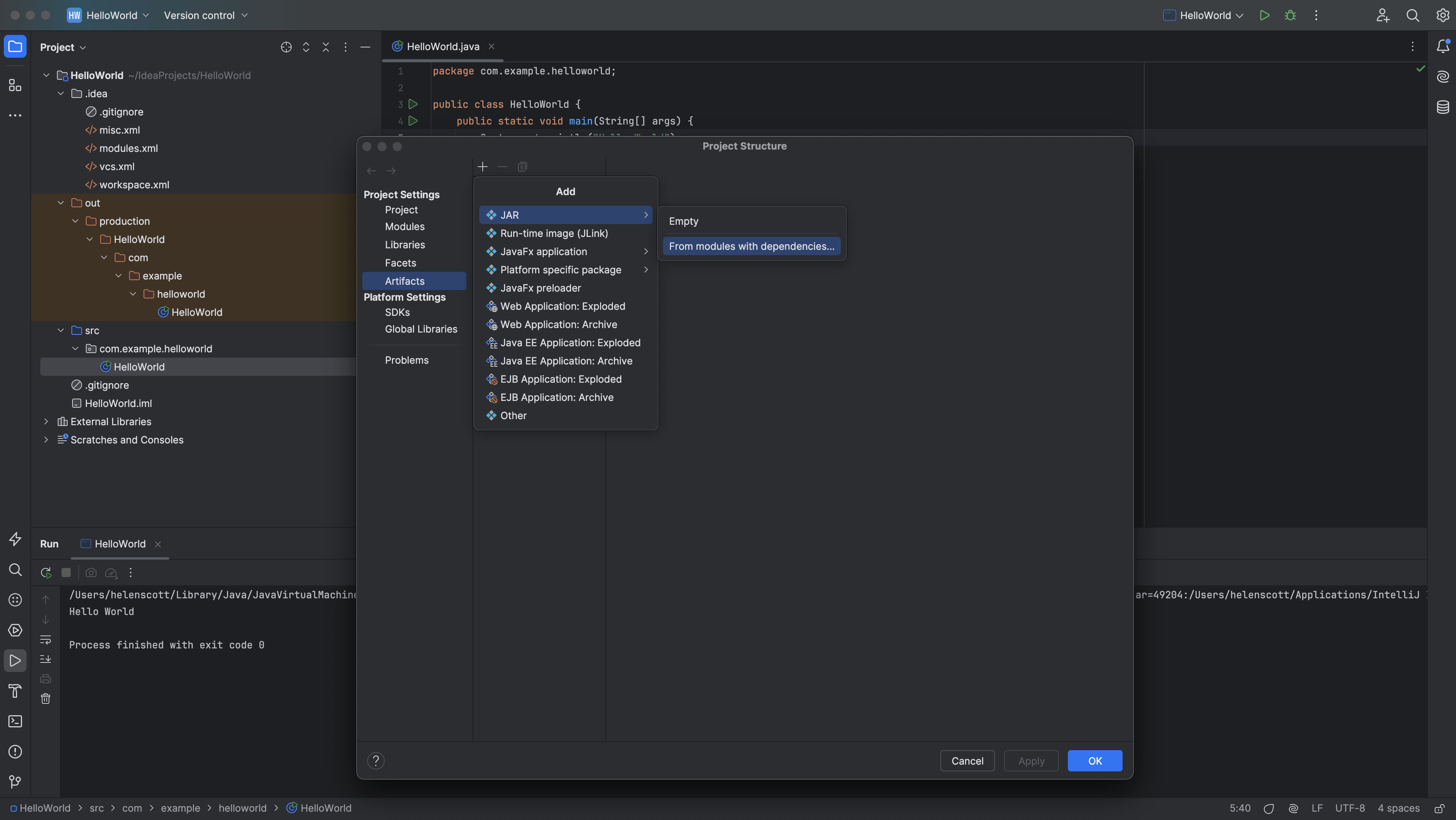Open the Terminal tool window
This screenshot has height=820, width=1456.
[x=15, y=721]
